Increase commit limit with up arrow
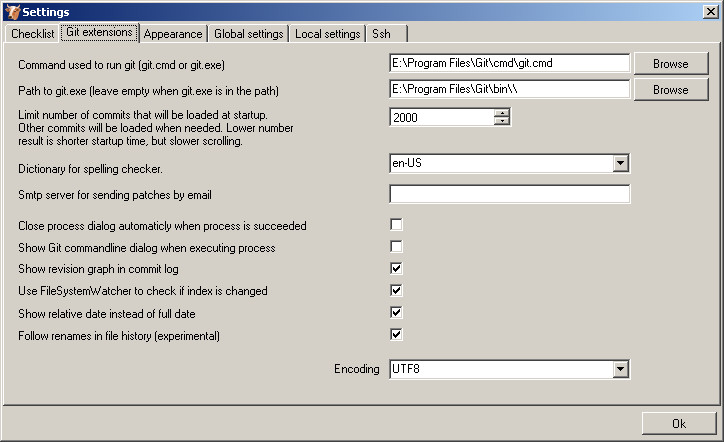Image resolution: width=724 pixels, height=442 pixels. (502, 111)
